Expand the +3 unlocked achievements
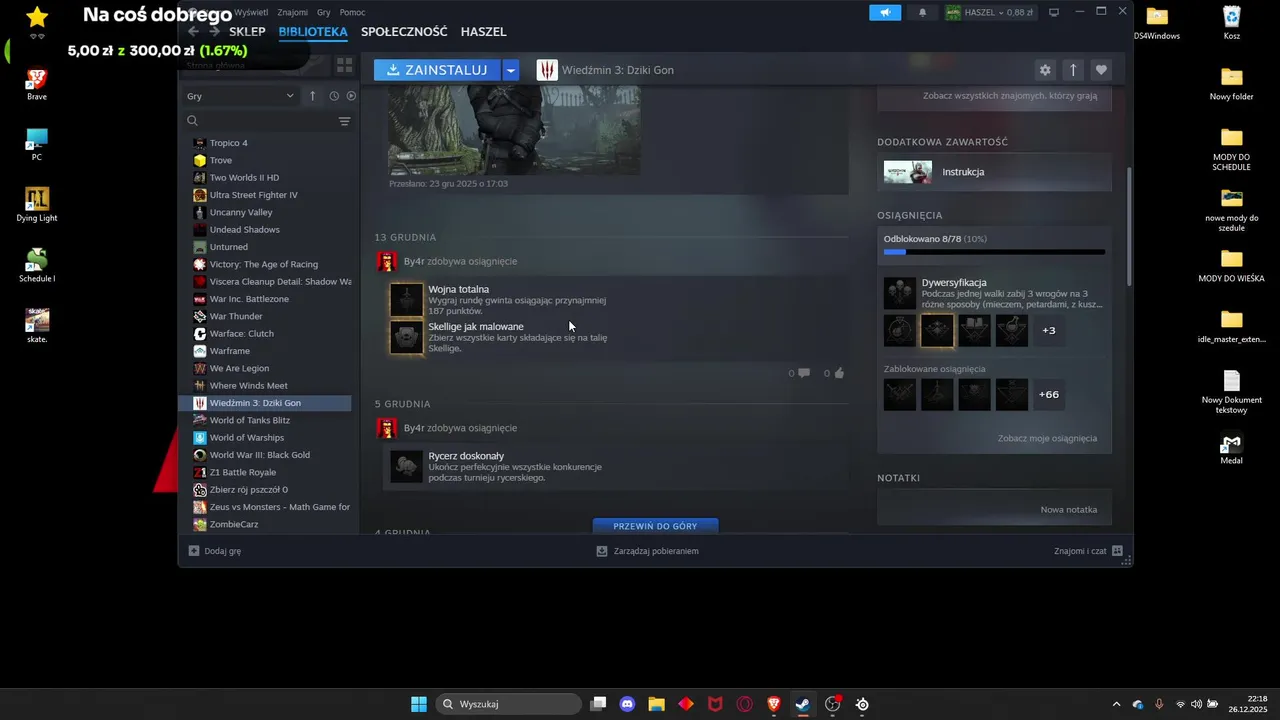Screen dimensions: 1280x720 tap(1049, 331)
